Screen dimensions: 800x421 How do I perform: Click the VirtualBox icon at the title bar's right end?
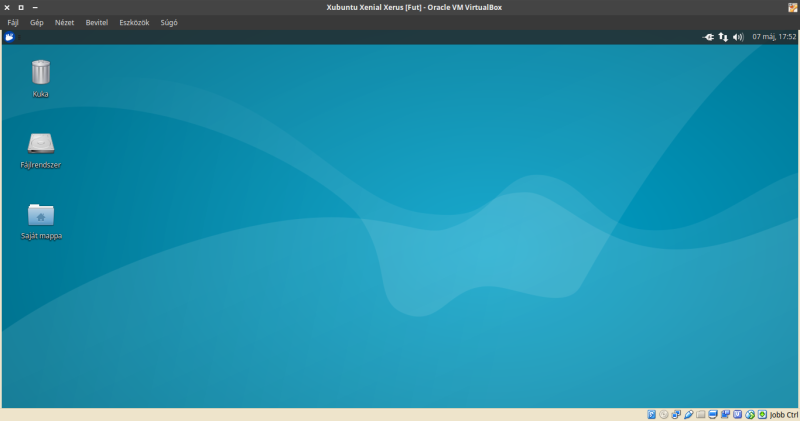tap(793, 7)
